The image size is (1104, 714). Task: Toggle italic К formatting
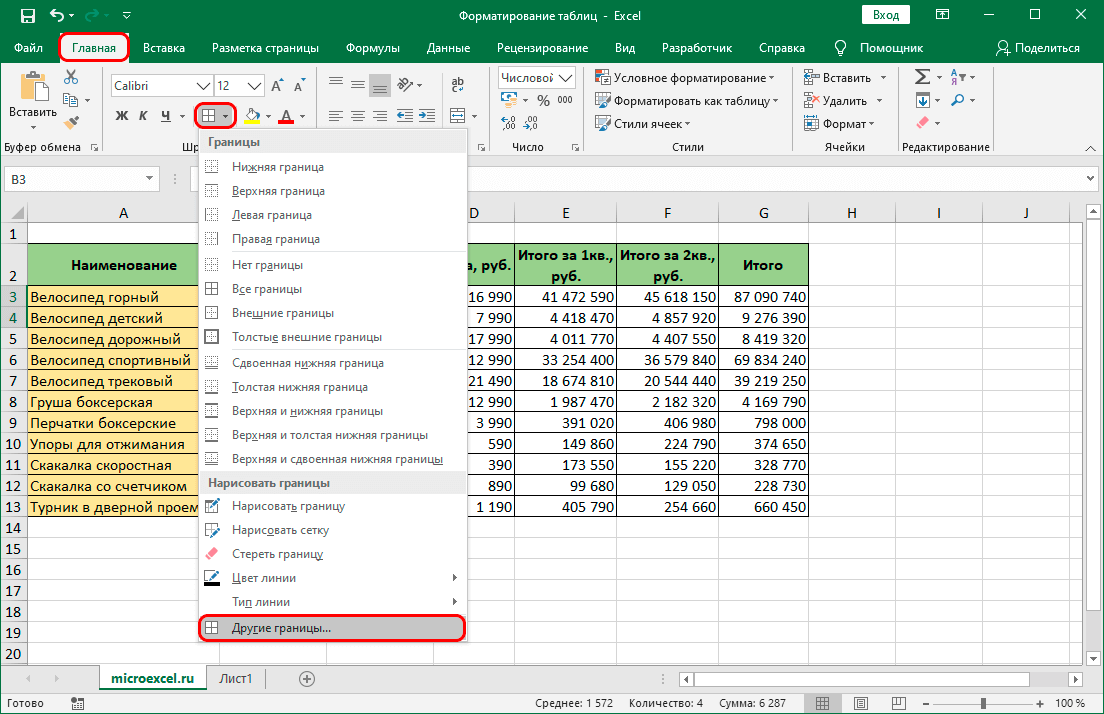tap(143, 116)
